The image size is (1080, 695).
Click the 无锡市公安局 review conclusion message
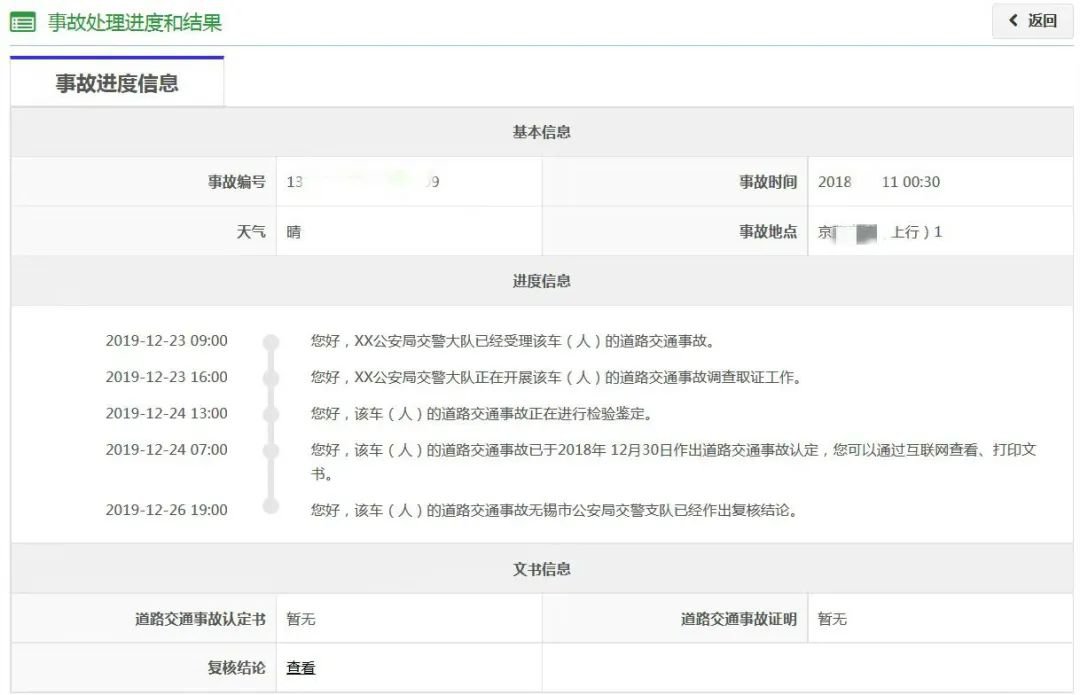[x=554, y=510]
